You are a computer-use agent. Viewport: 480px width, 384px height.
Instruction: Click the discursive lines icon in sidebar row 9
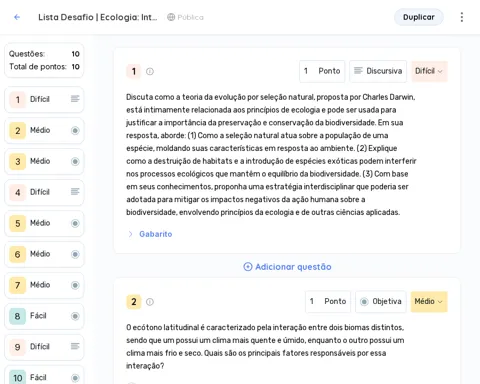click(75, 346)
